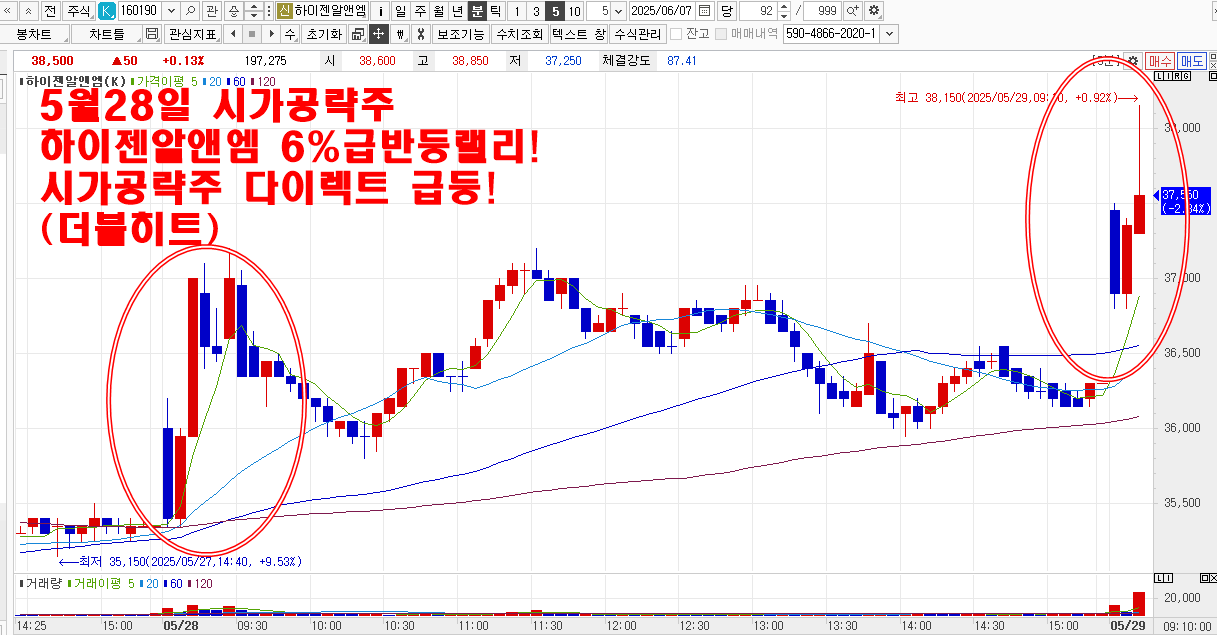
Task: Select daily 일 chart period
Action: pos(400,11)
